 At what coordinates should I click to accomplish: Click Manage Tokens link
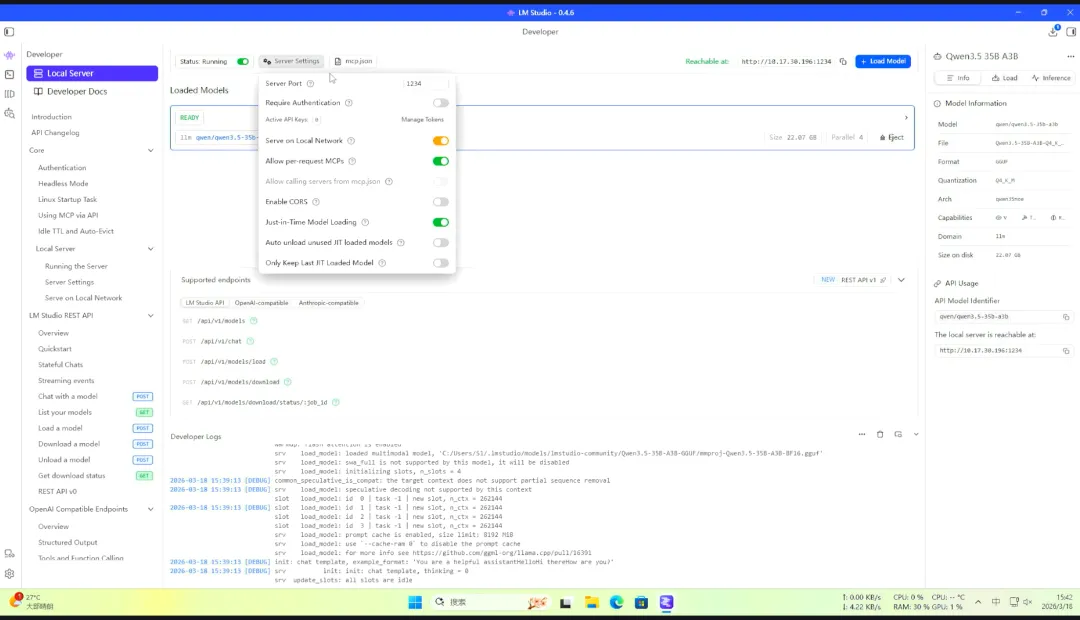pyautogui.click(x=422, y=120)
